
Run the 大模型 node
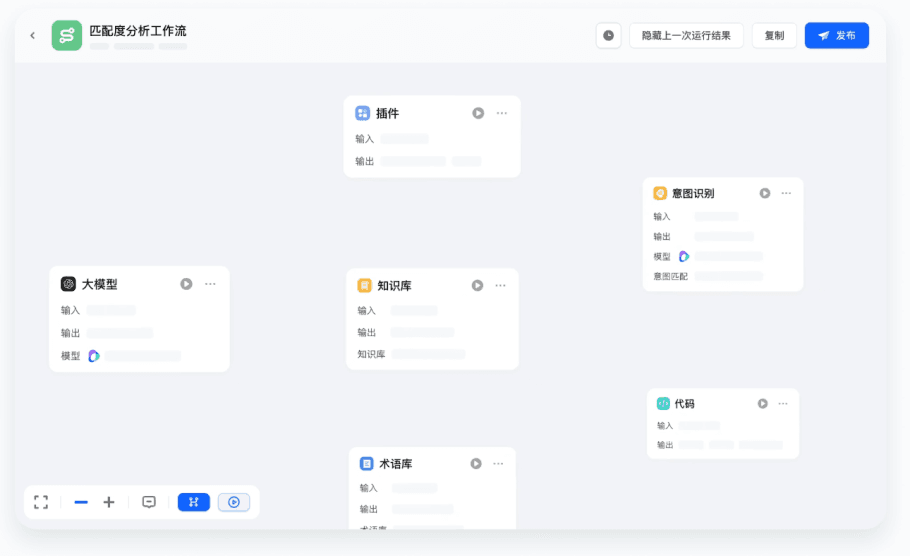186,284
